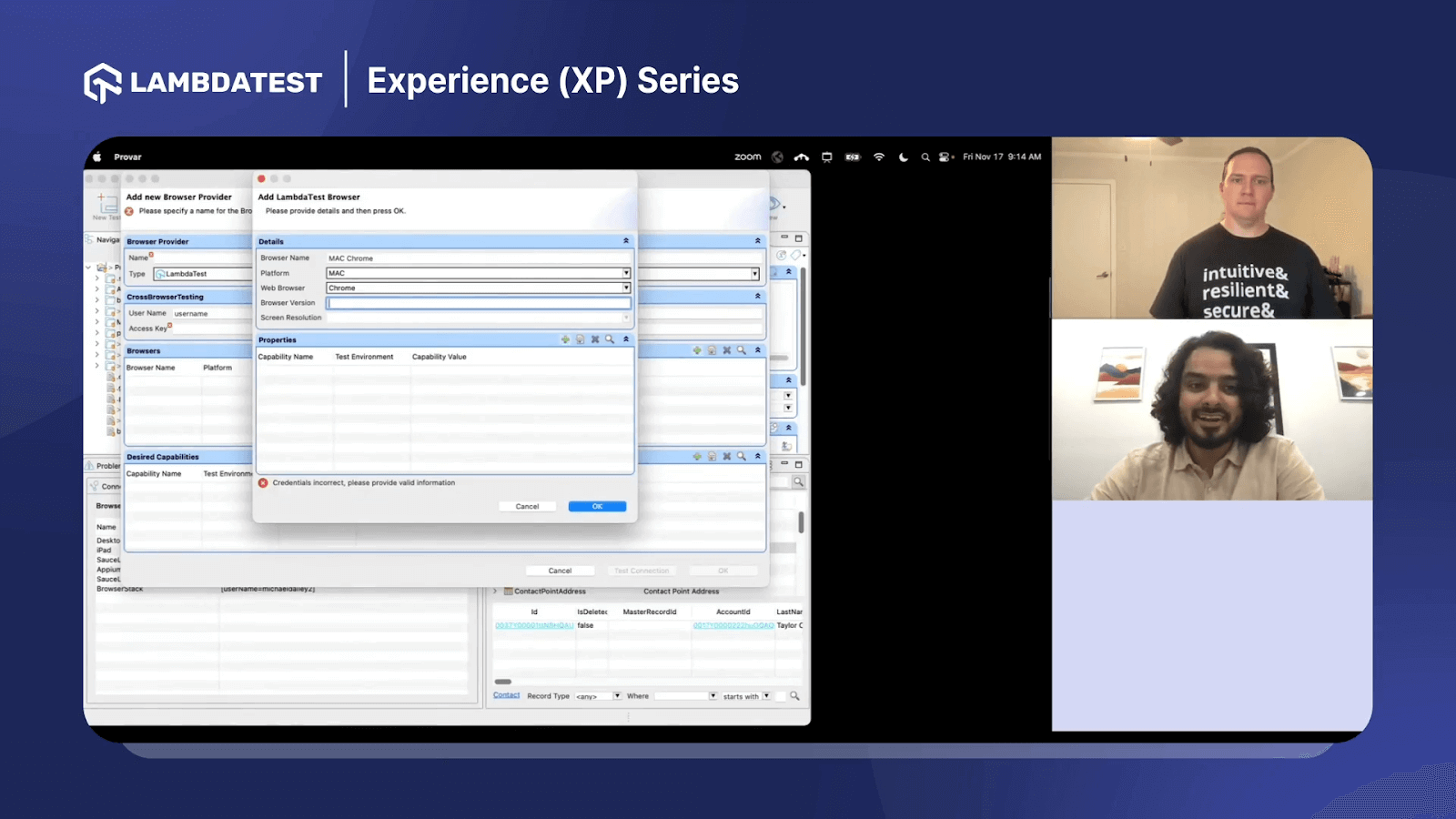This screenshot has width=1456, height=819.
Task: Click the search magnifier in Properties header
Action: pos(610,339)
